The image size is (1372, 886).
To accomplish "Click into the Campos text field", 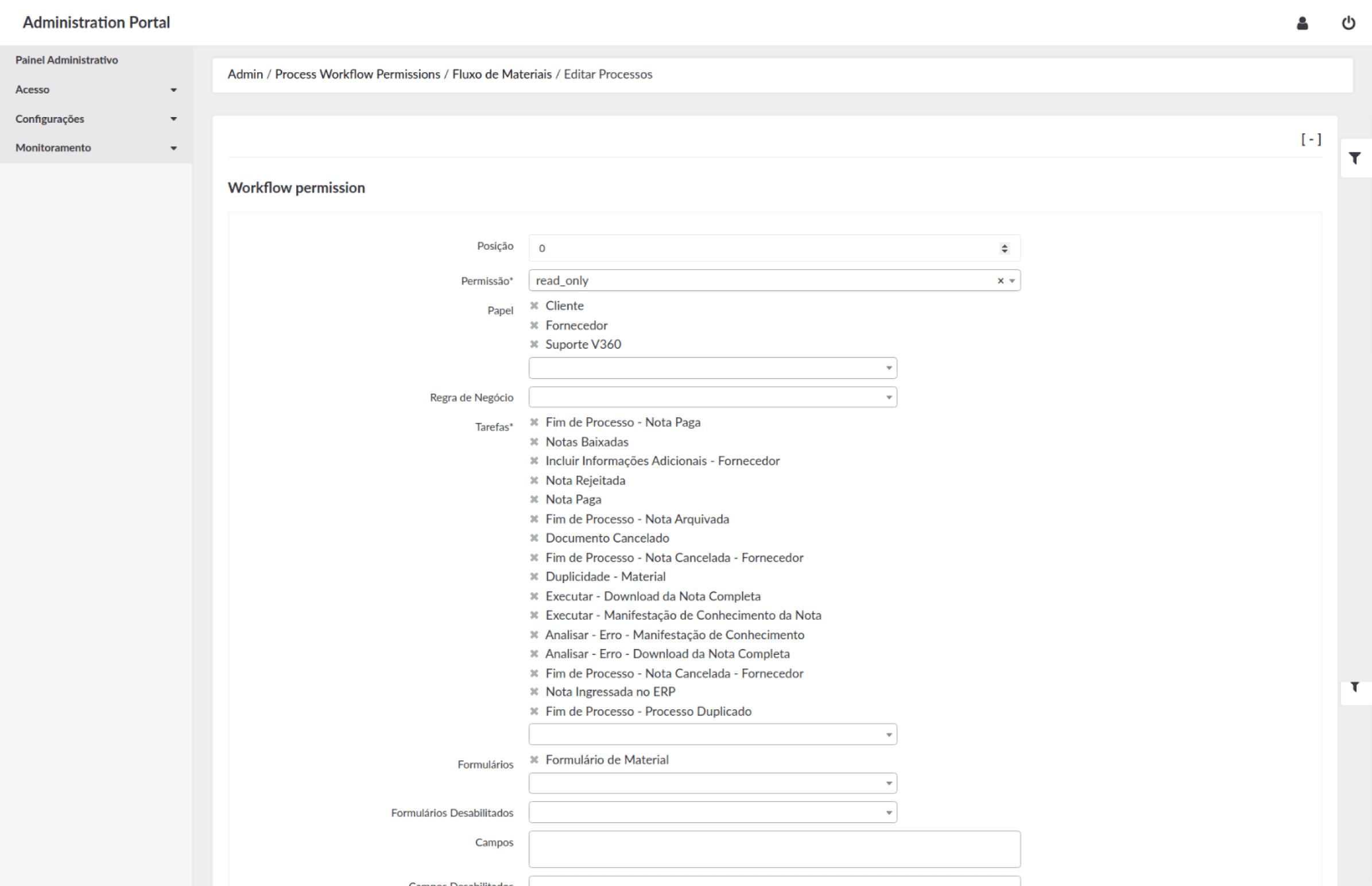I will pyautogui.click(x=774, y=849).
